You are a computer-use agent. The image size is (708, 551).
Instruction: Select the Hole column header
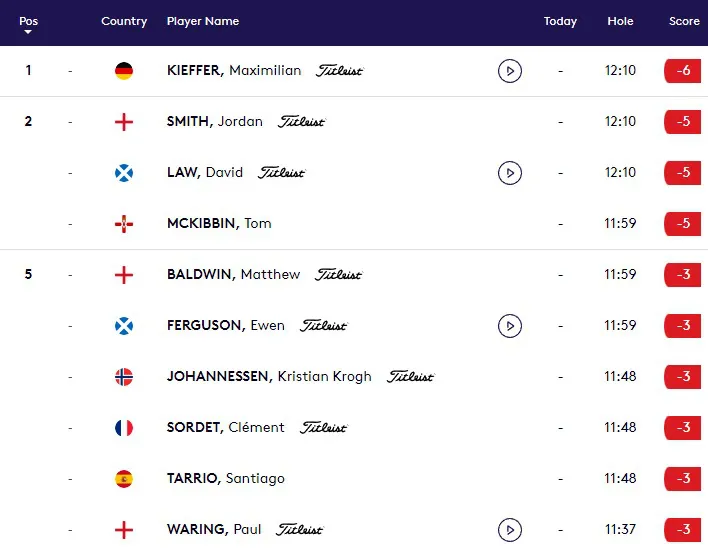[620, 21]
